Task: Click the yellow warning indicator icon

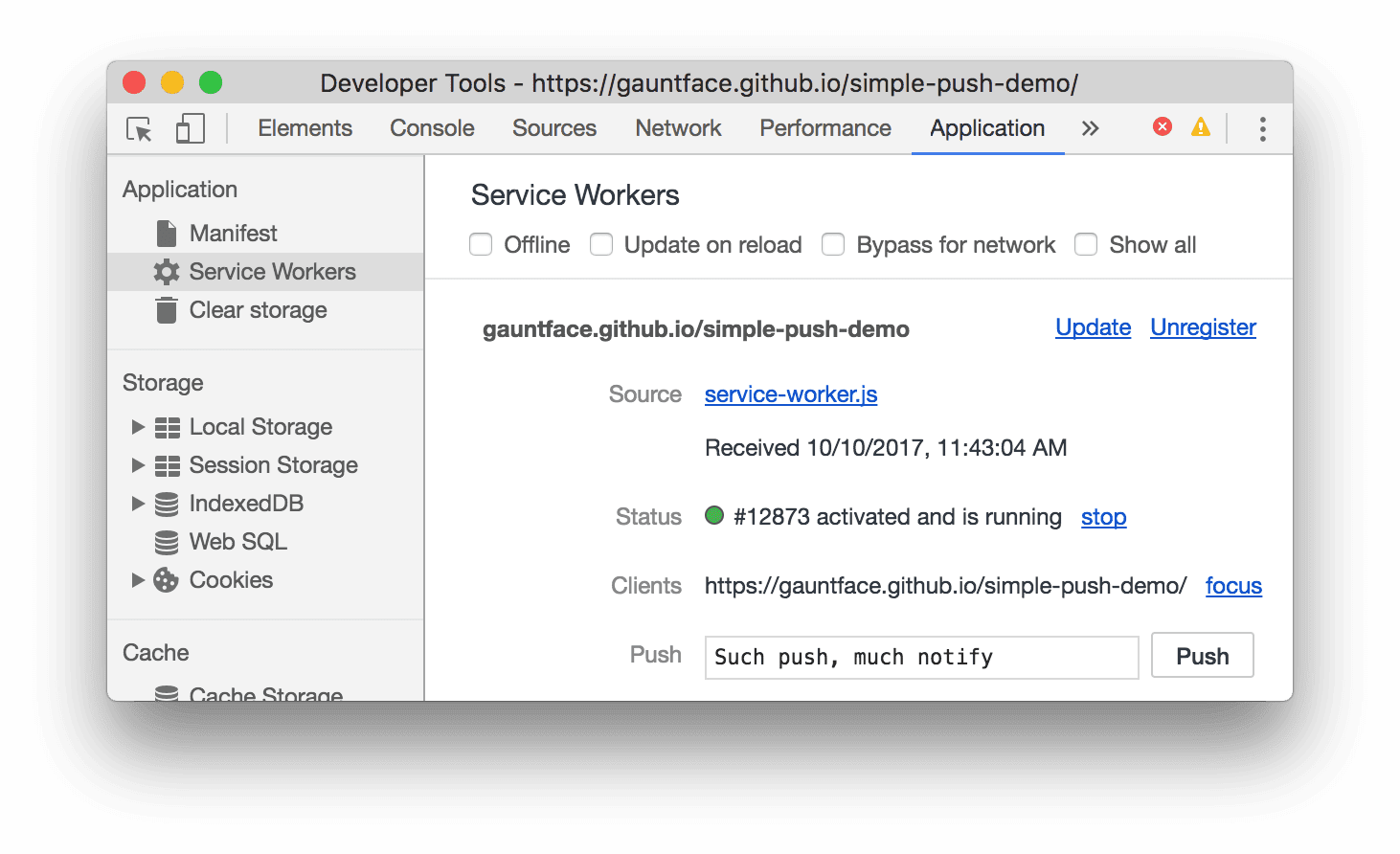Action: click(x=1201, y=125)
